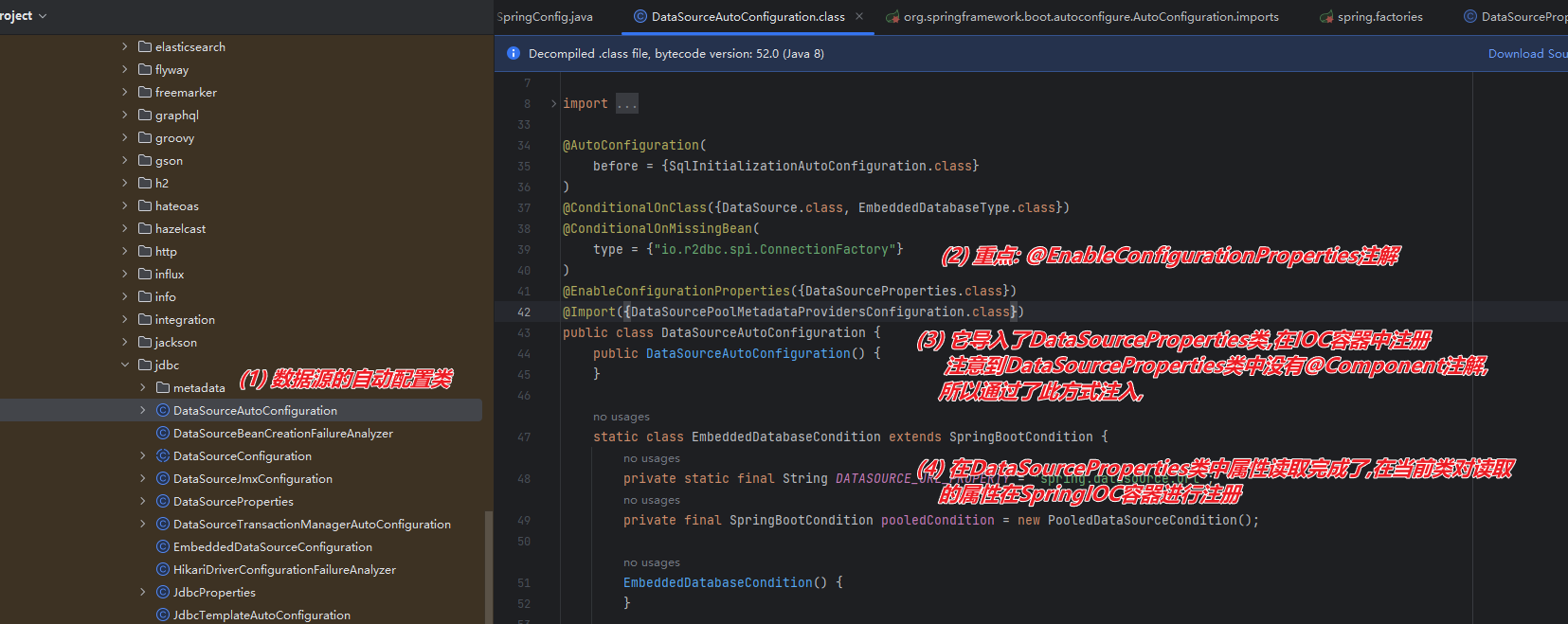
Task: Click 'no usages' hint above pooledCondition field
Action: (652, 500)
